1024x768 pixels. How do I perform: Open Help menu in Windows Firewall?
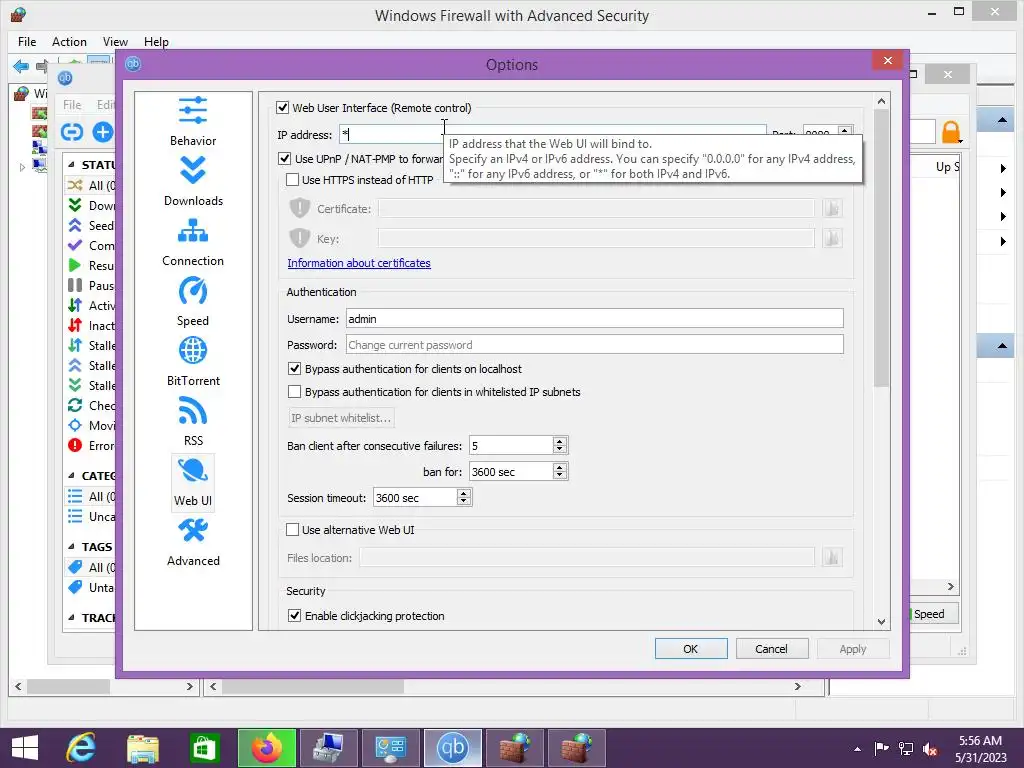156,42
